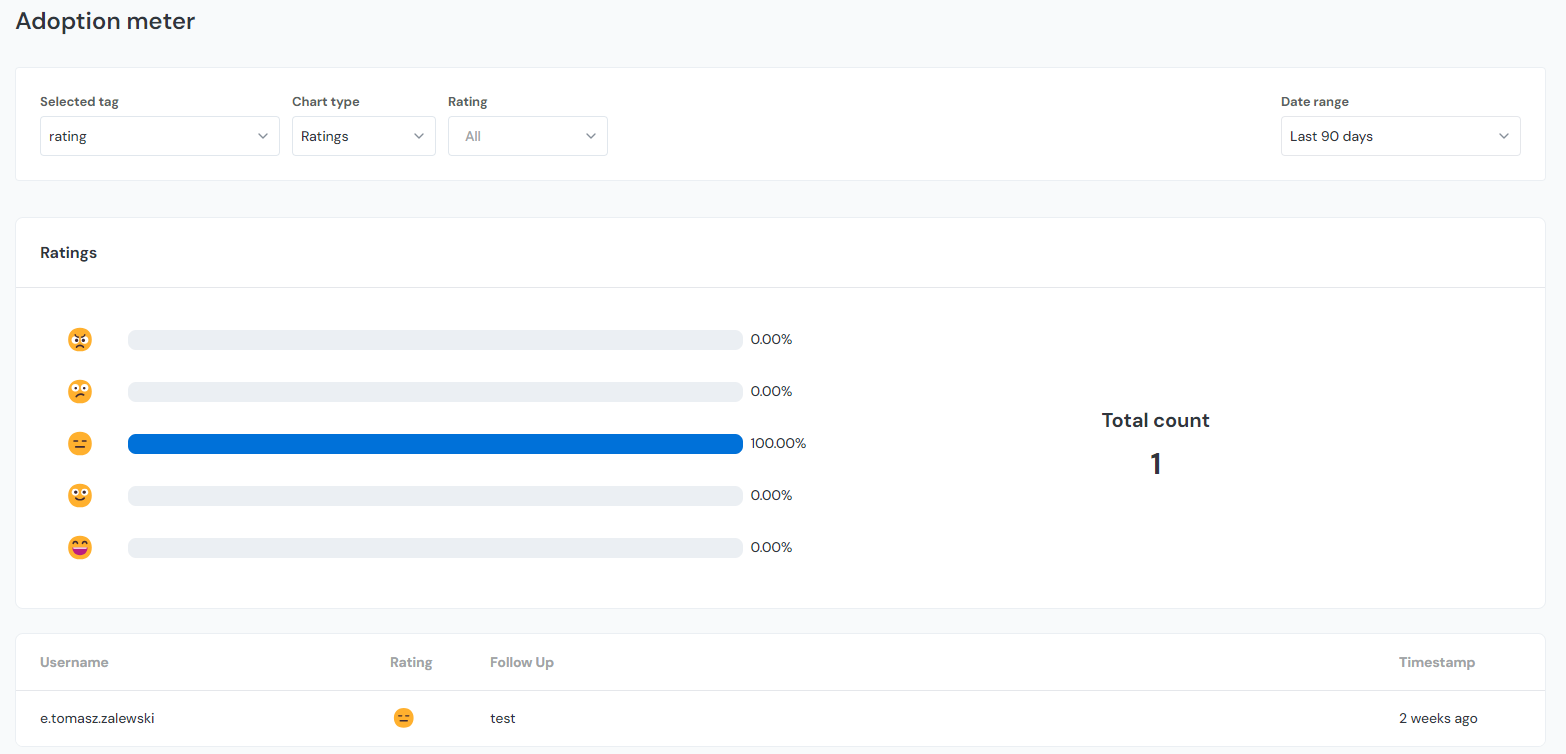1566x754 pixels.
Task: Click the Follow Up column header
Action: point(521,662)
